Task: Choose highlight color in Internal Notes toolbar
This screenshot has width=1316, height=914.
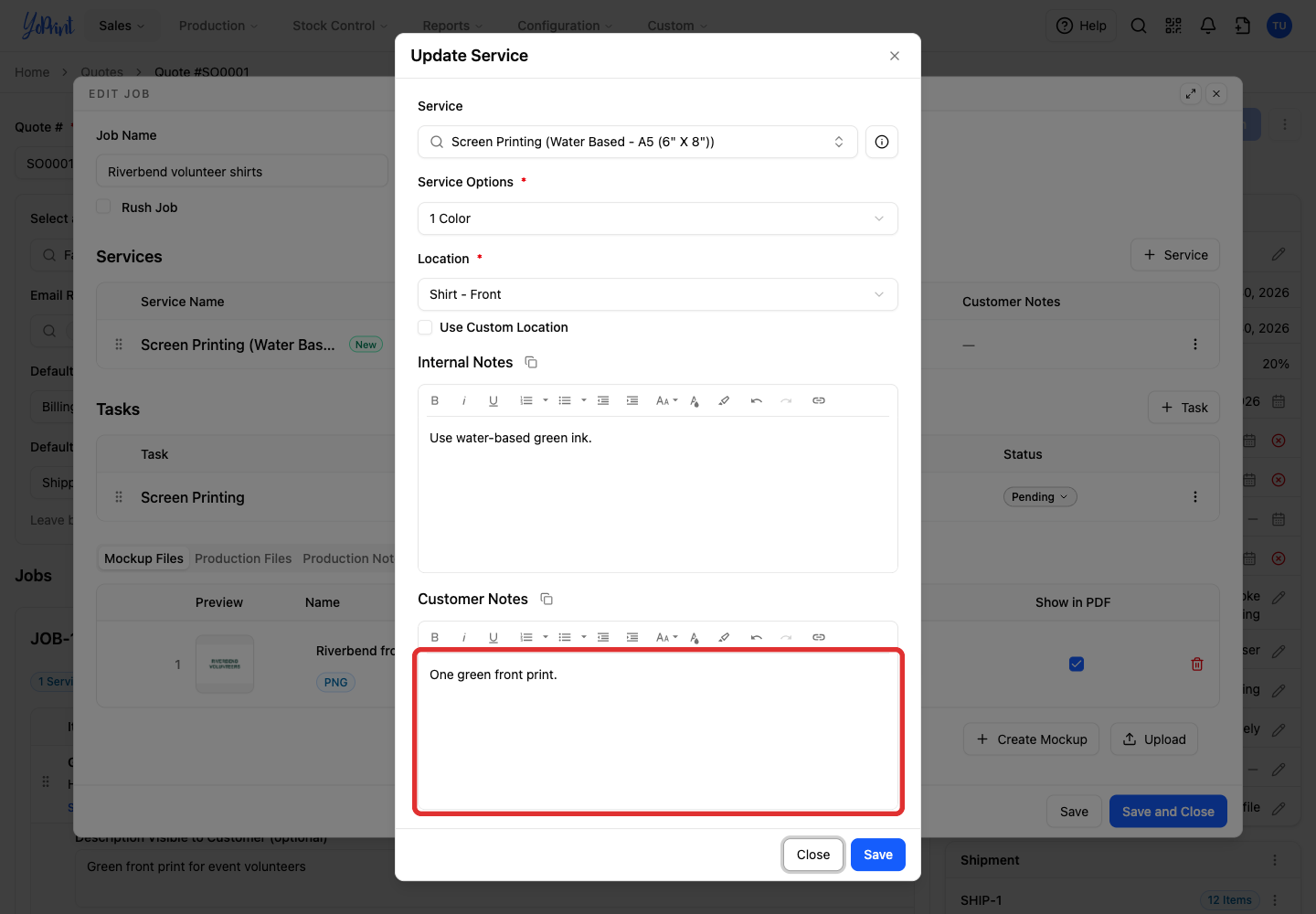Action: coord(724,400)
